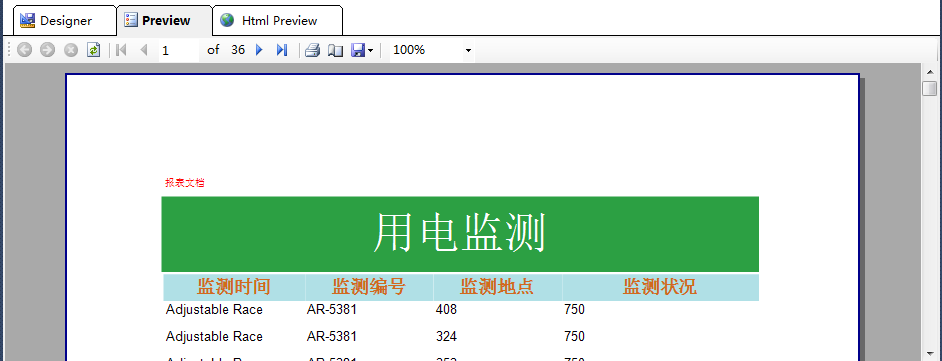Click the value 408
This screenshot has width=942, height=361.
click(446, 310)
